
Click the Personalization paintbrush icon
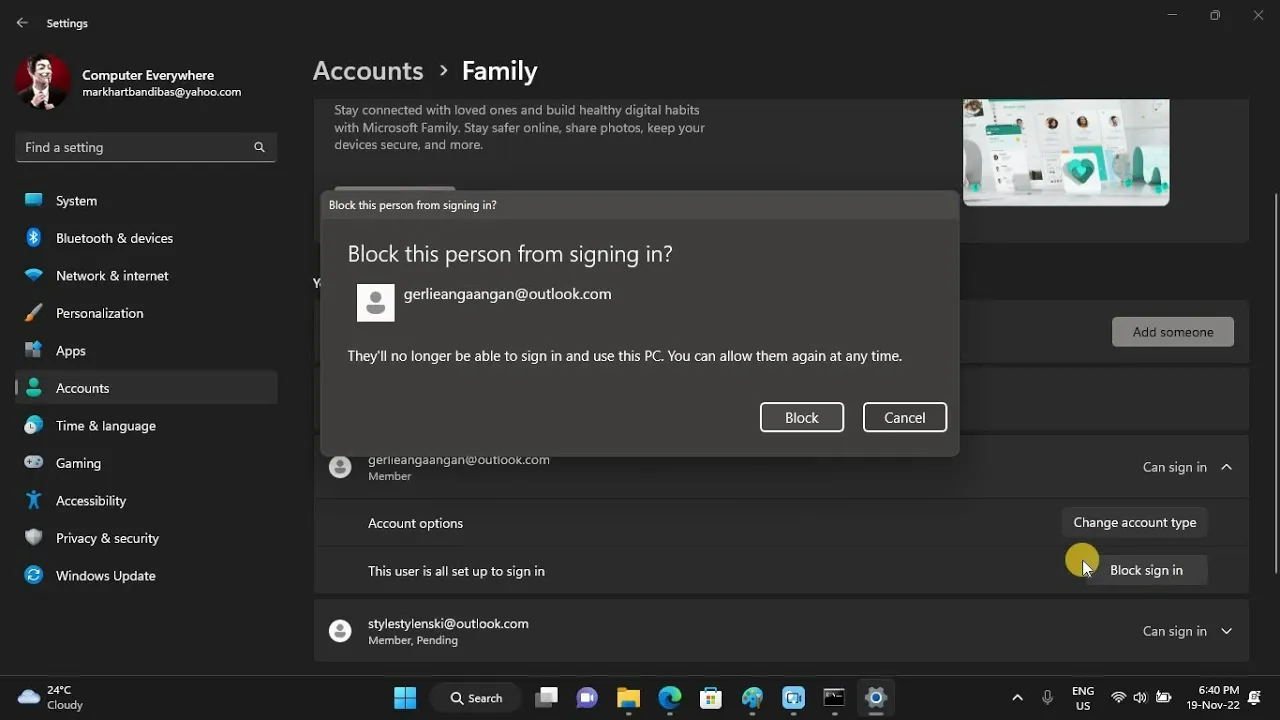(x=34, y=313)
